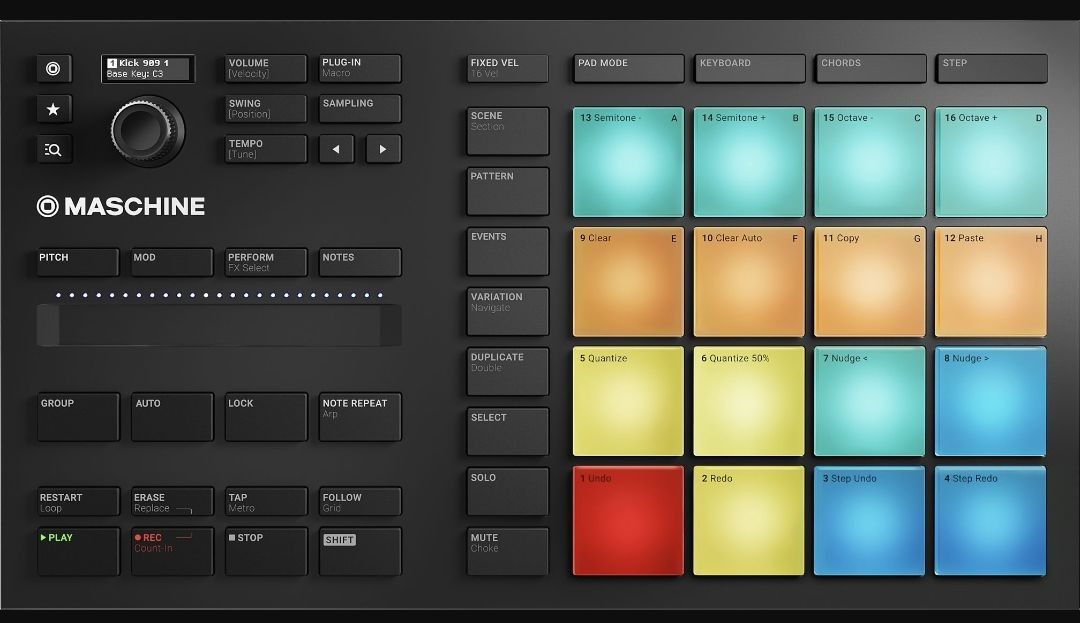Click the Kick 909 1 display screen
1080x623 pixels.
tap(148, 69)
